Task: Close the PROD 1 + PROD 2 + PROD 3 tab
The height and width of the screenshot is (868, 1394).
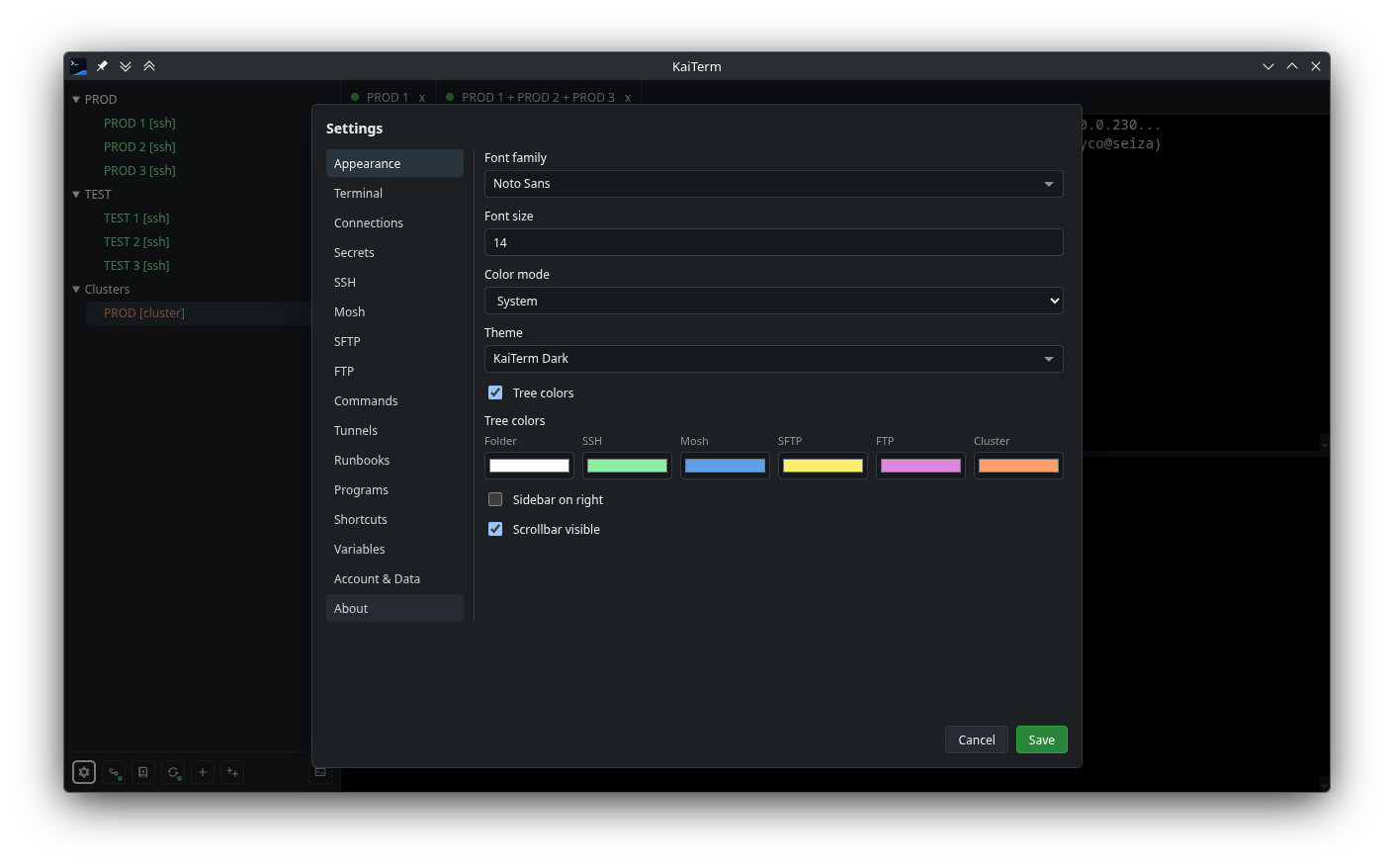Action: pos(628,98)
